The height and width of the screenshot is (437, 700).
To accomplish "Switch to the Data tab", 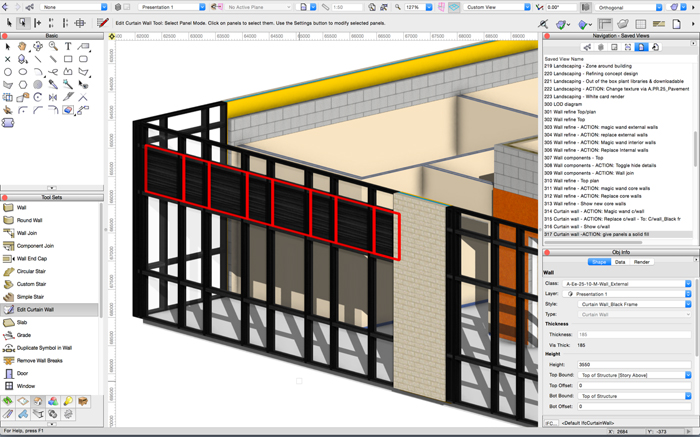I will (620, 262).
